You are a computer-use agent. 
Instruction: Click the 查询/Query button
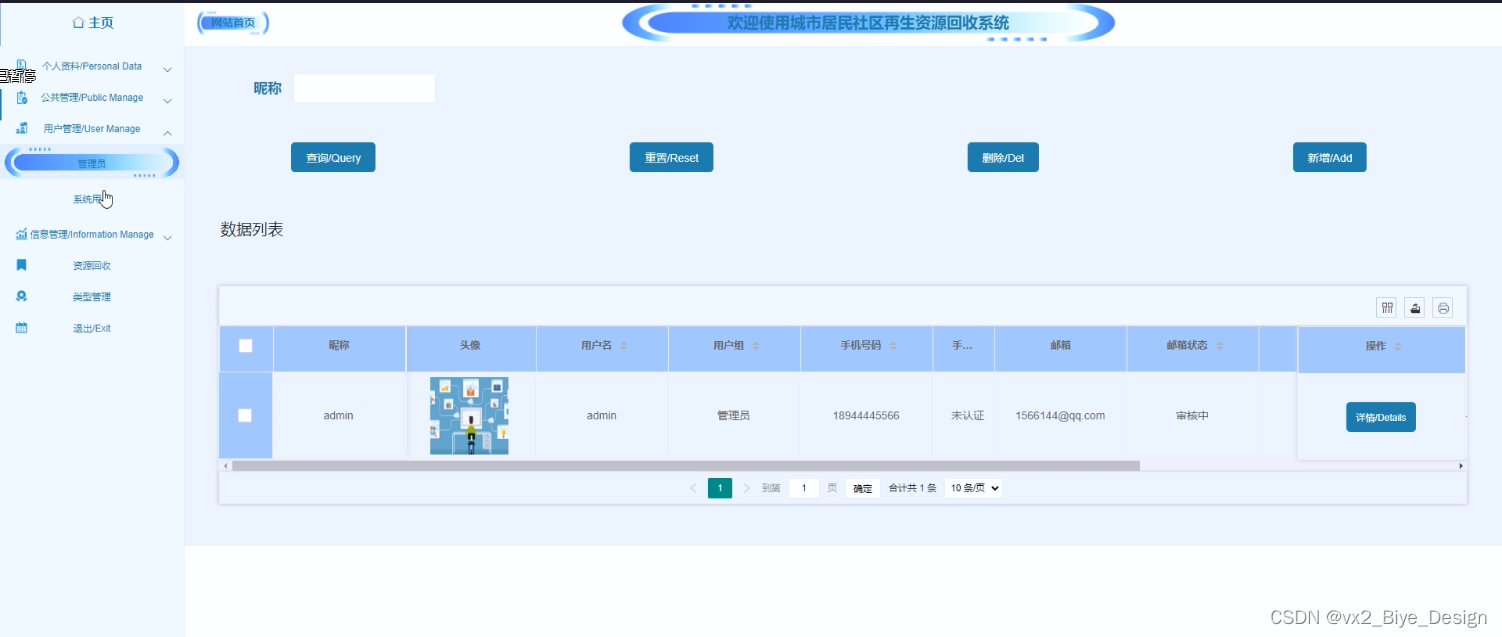(x=333, y=158)
